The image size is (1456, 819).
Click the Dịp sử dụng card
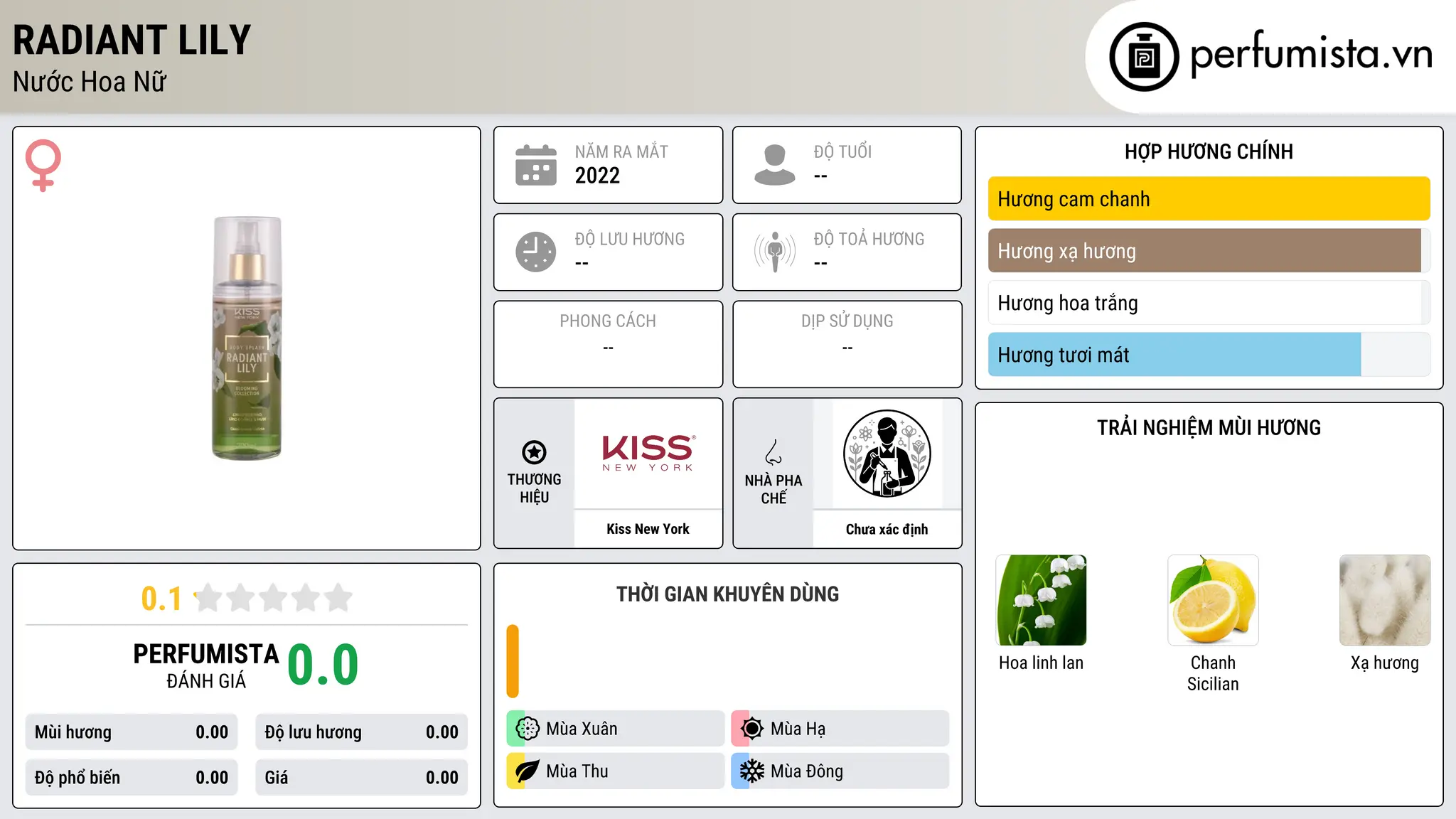[x=847, y=344]
